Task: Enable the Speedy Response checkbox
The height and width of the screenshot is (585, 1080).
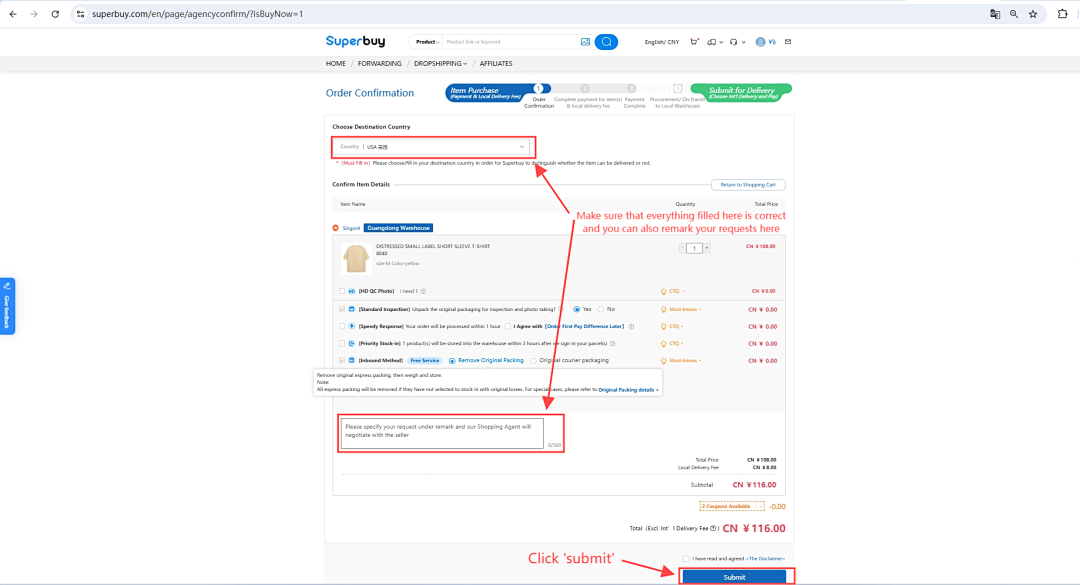Action: (342, 327)
